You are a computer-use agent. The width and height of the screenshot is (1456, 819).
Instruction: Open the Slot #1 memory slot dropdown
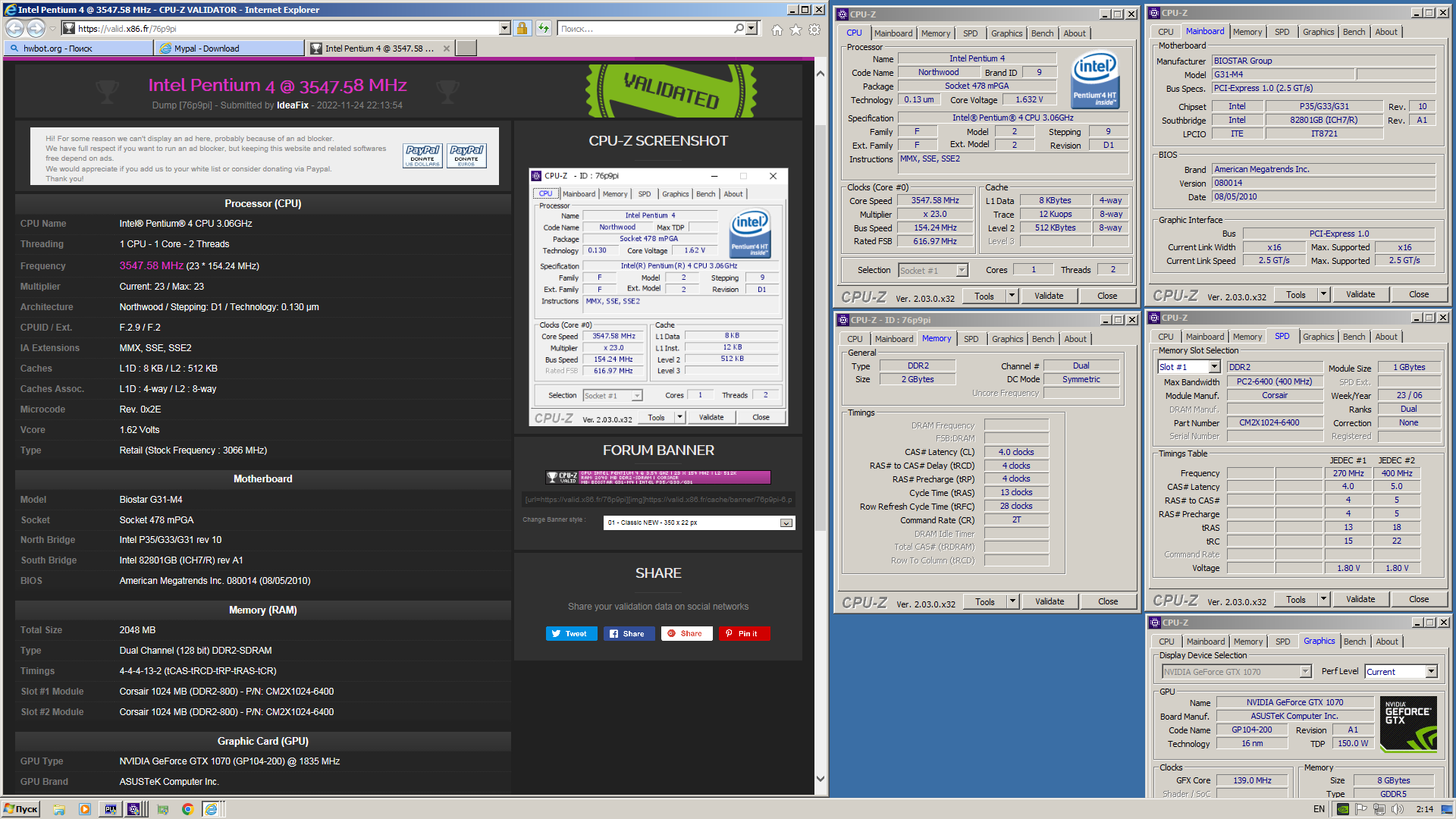(x=1214, y=367)
